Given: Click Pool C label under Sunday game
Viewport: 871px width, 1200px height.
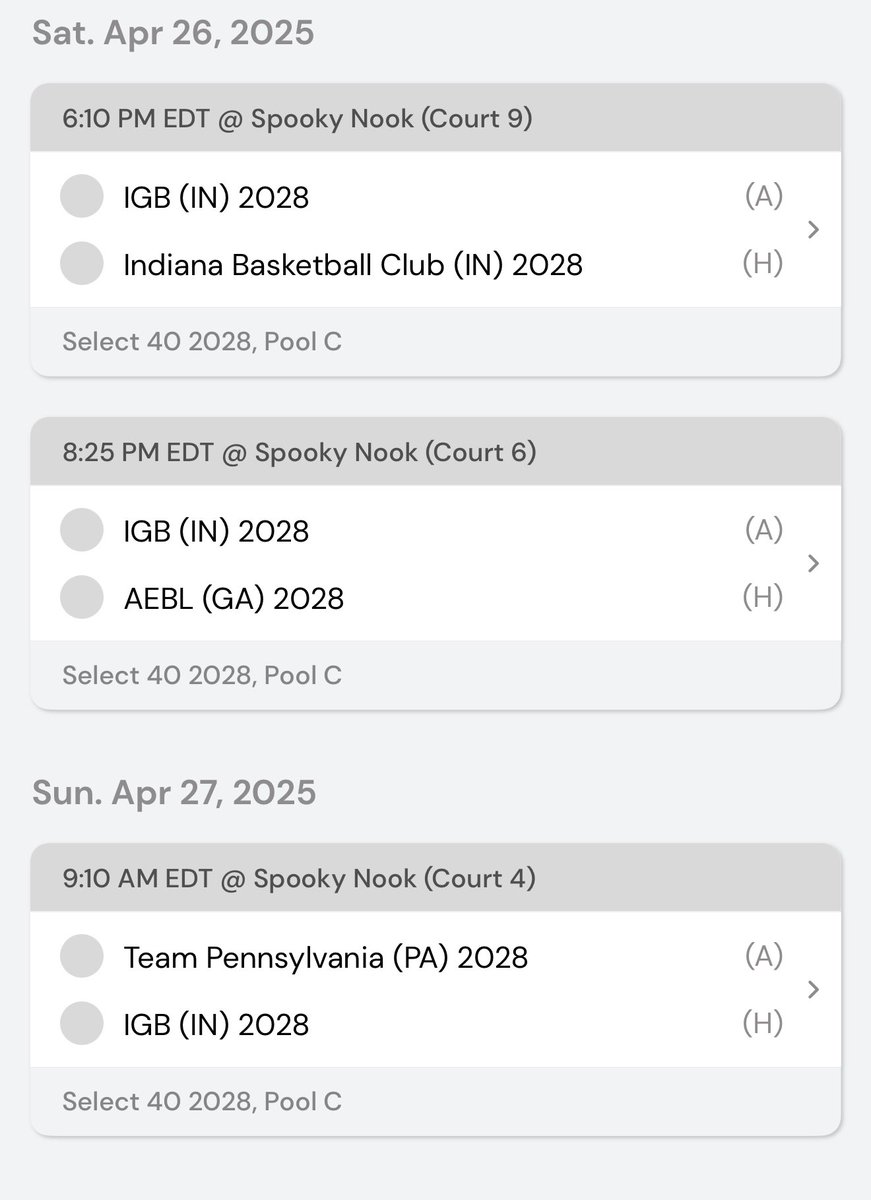Looking at the screenshot, I should (202, 1102).
